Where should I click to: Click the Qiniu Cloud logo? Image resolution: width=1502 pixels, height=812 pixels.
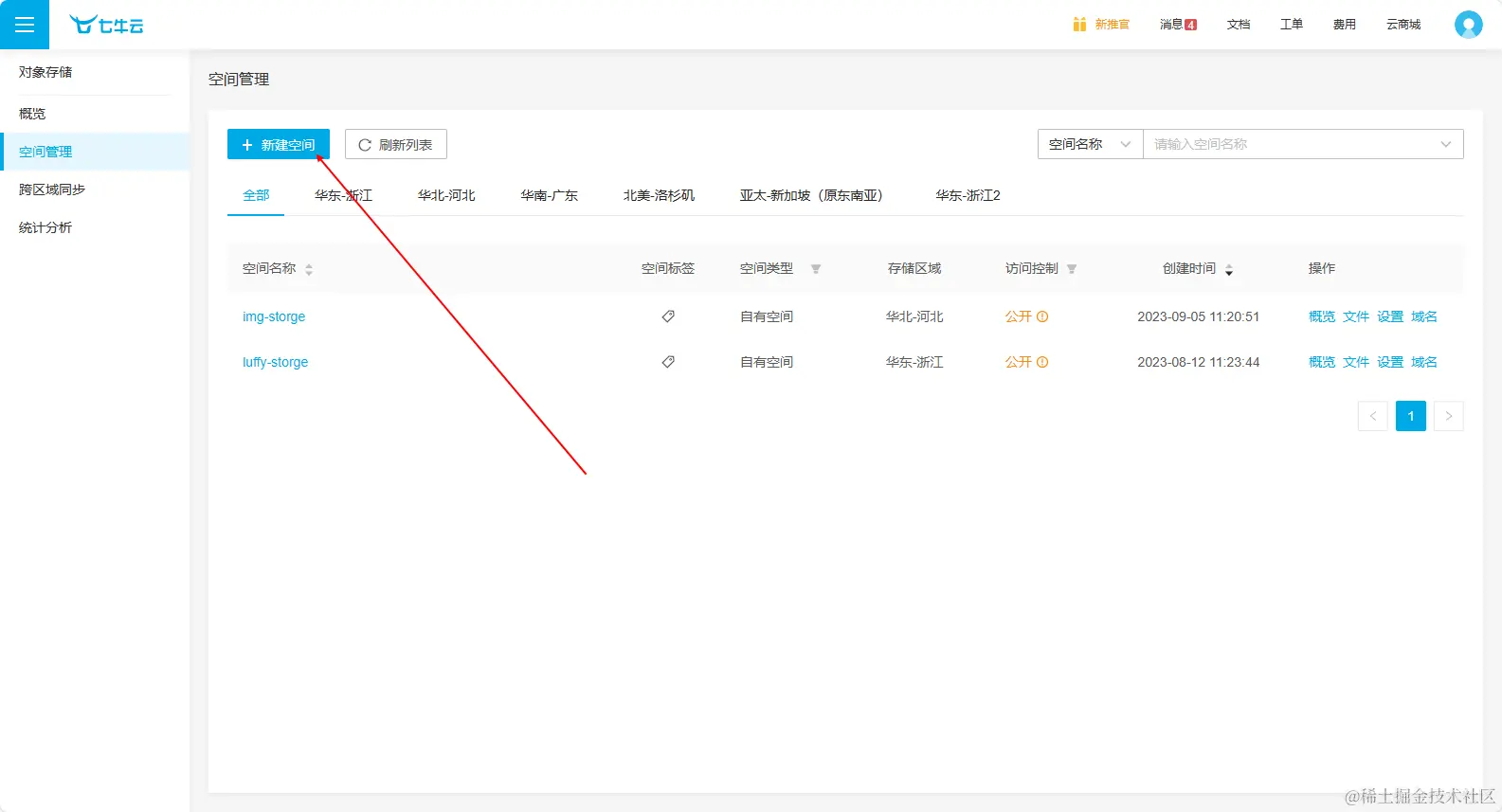point(106,26)
